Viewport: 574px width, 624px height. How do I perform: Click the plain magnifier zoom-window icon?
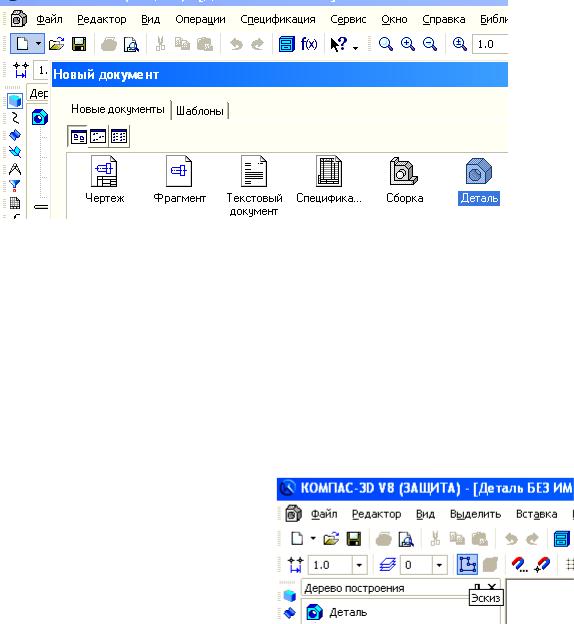[385, 44]
